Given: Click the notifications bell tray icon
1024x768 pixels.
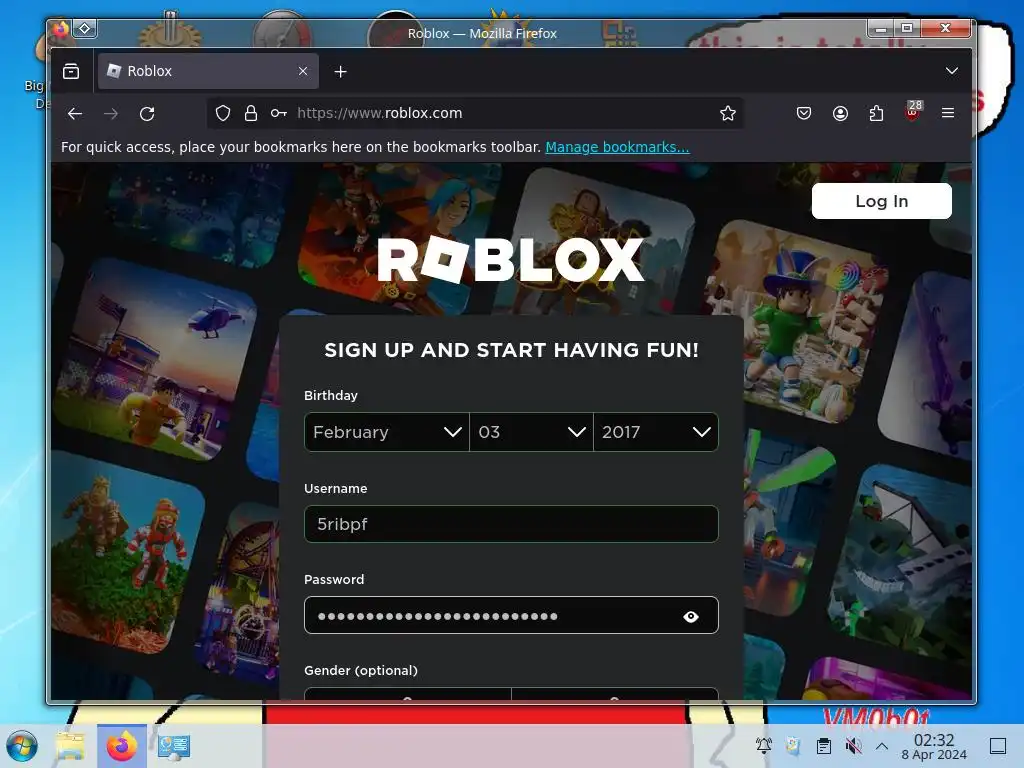Looking at the screenshot, I should click(763, 745).
